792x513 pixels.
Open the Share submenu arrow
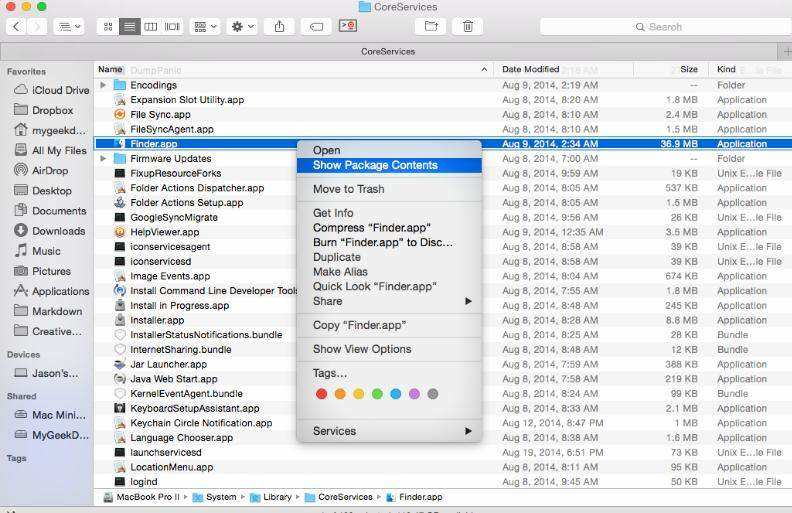click(x=468, y=301)
